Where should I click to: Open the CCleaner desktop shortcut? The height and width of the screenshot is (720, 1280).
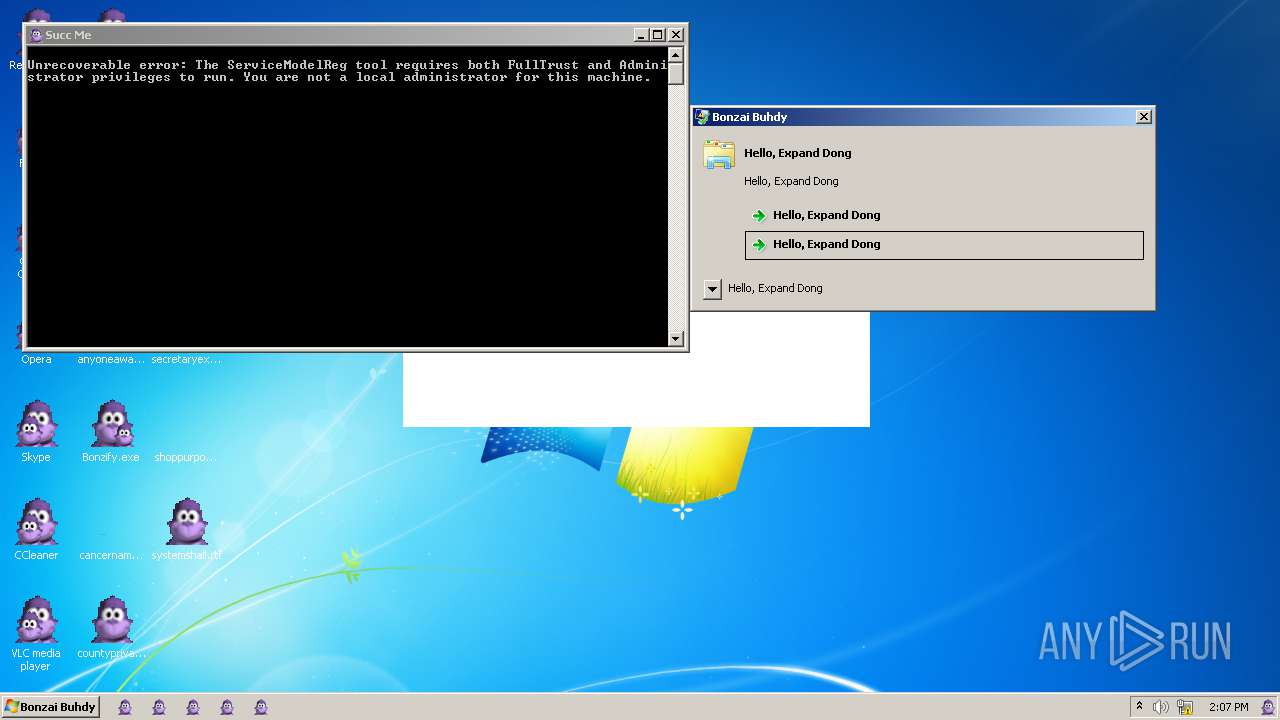[36, 530]
